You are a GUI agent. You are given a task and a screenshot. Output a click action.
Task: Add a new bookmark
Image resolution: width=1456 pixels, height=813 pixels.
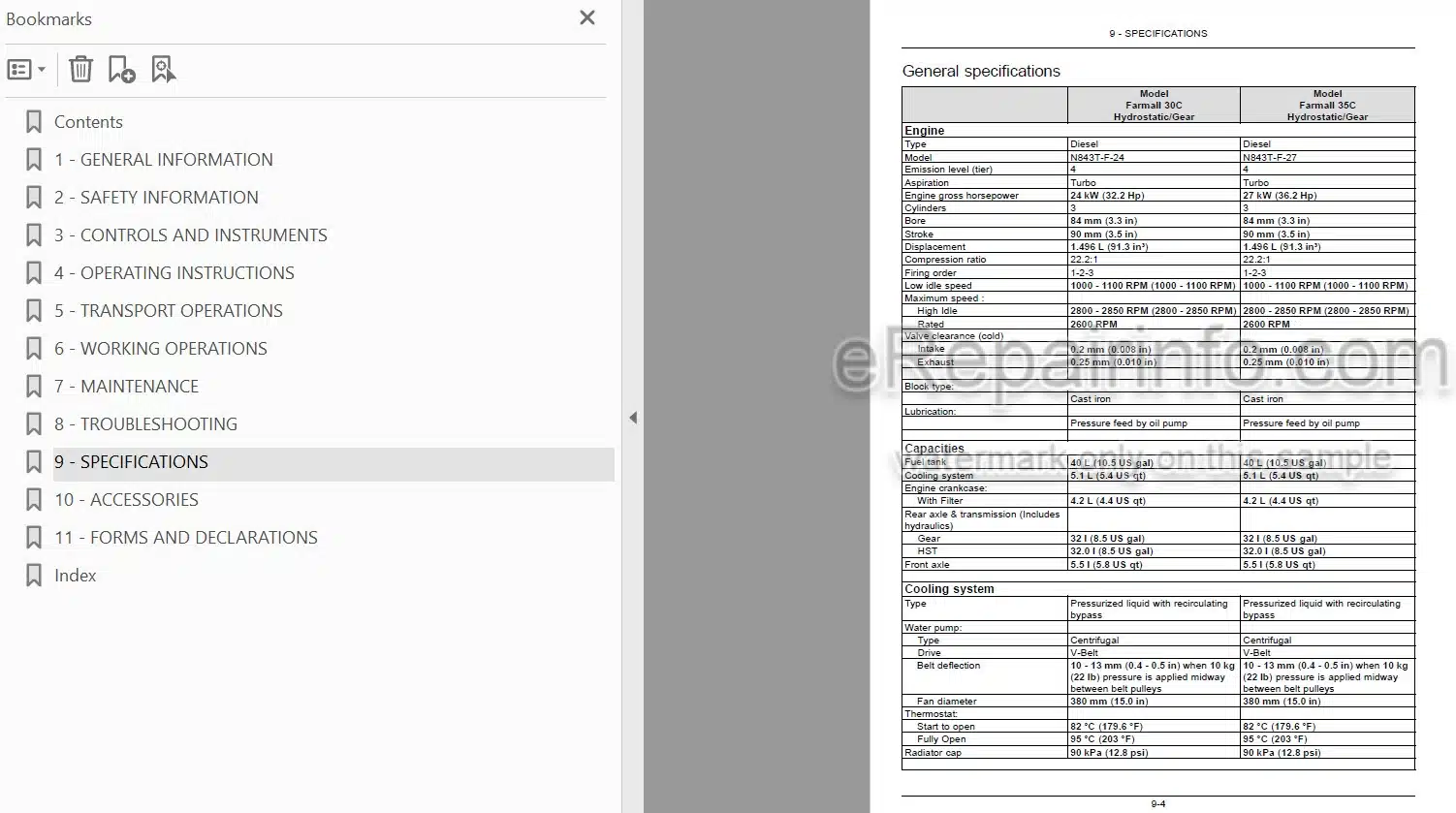[121, 69]
